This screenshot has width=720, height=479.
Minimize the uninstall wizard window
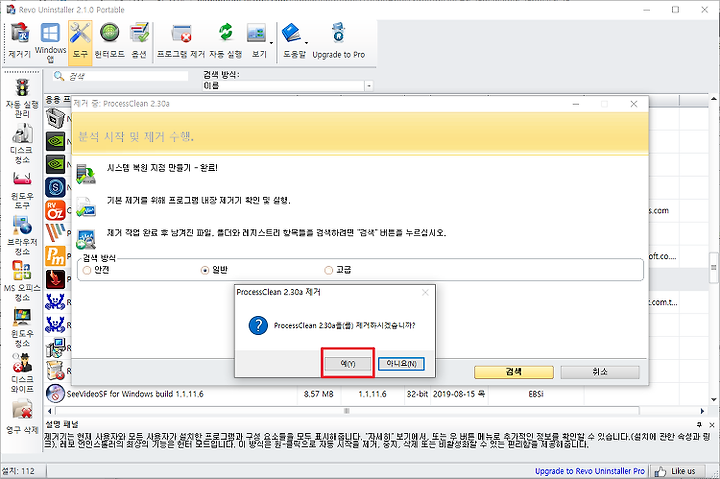pyautogui.click(x=576, y=104)
